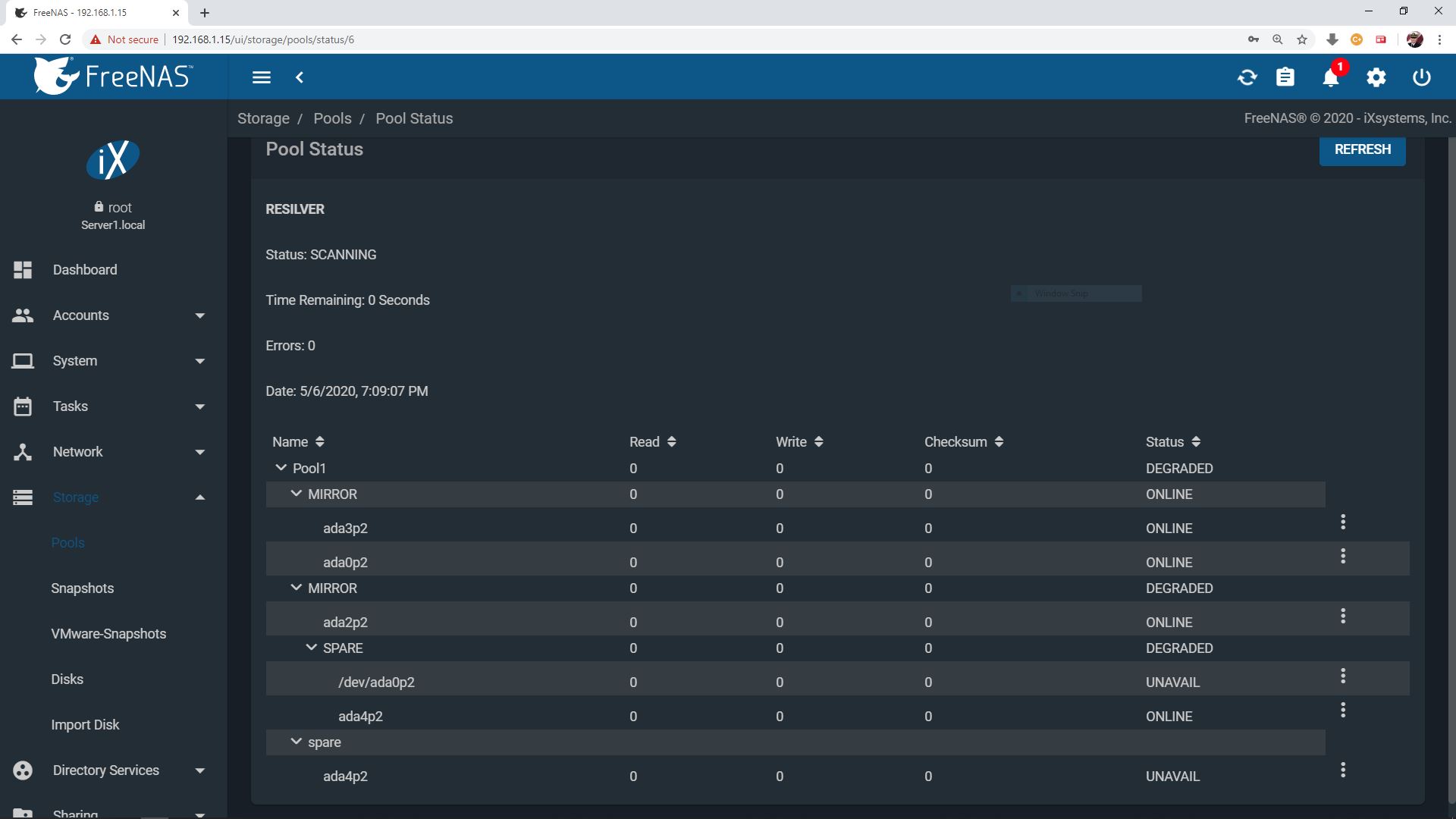Expand the Directory Services arrow
This screenshot has width=1456, height=819.
[x=200, y=770]
